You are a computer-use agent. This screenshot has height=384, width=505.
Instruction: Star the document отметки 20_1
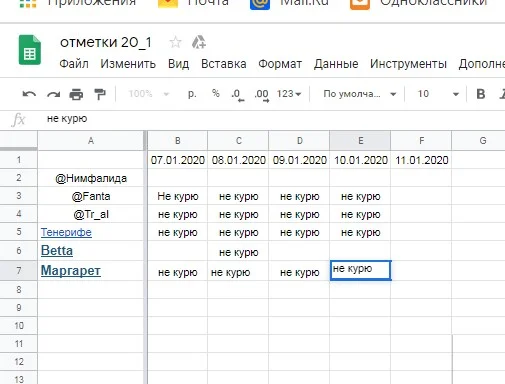pyautogui.click(x=175, y=42)
